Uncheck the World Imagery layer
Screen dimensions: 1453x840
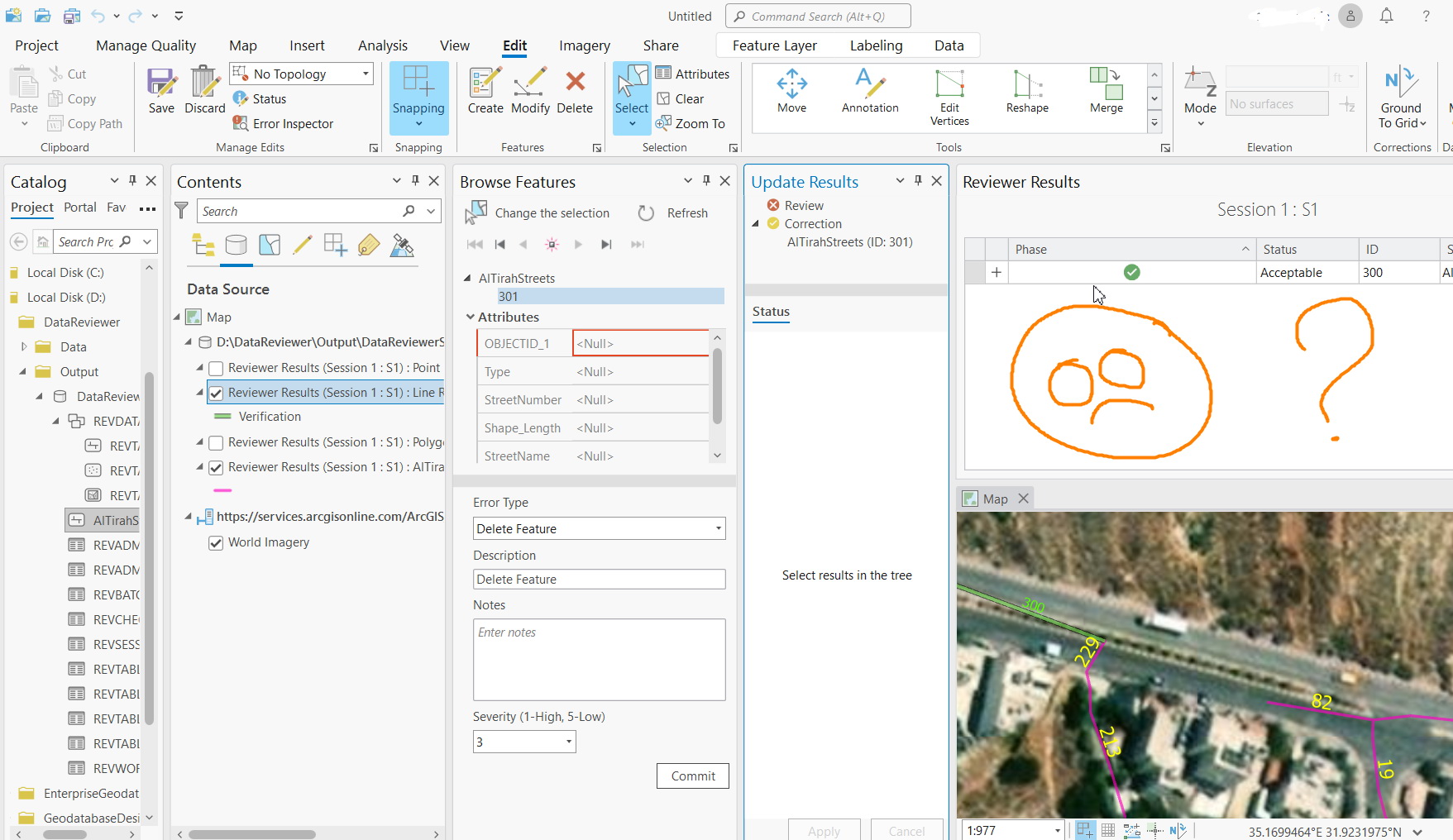216,542
